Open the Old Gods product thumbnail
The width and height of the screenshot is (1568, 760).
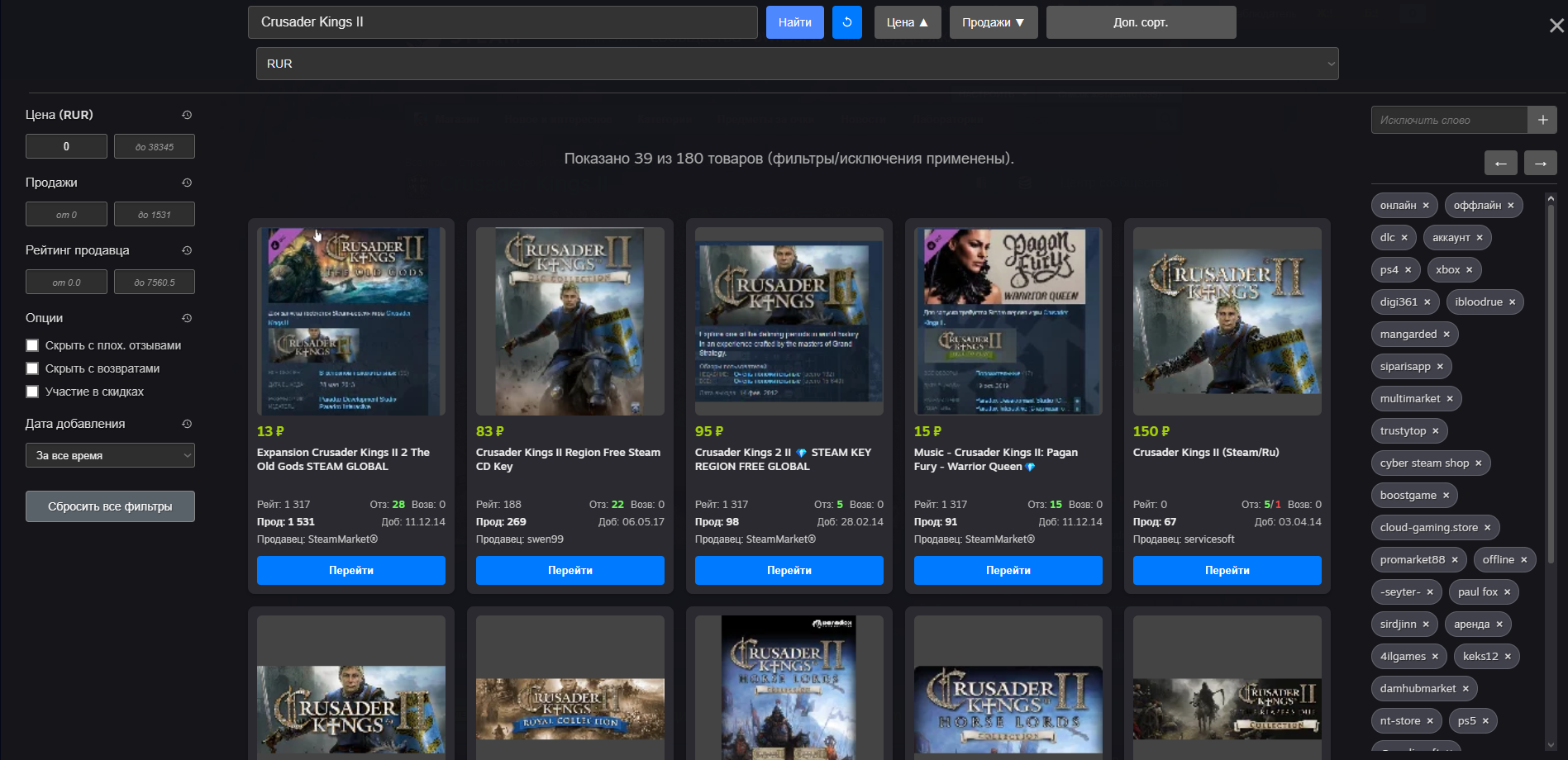351,321
